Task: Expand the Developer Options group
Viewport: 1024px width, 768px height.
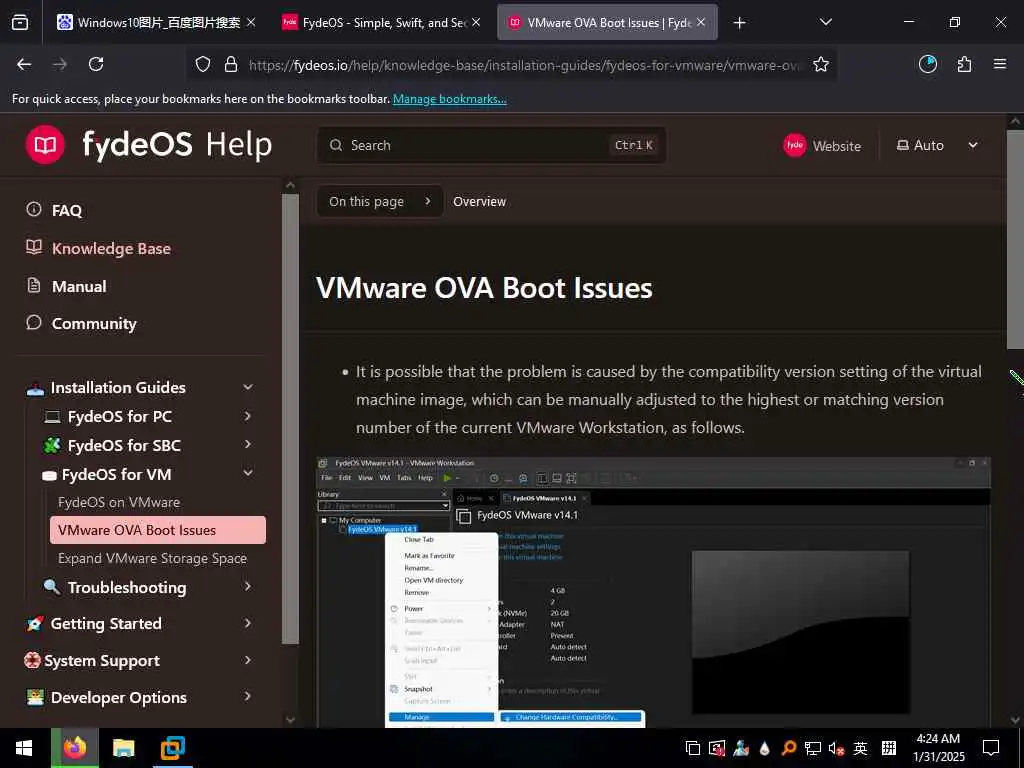Action: pos(248,697)
